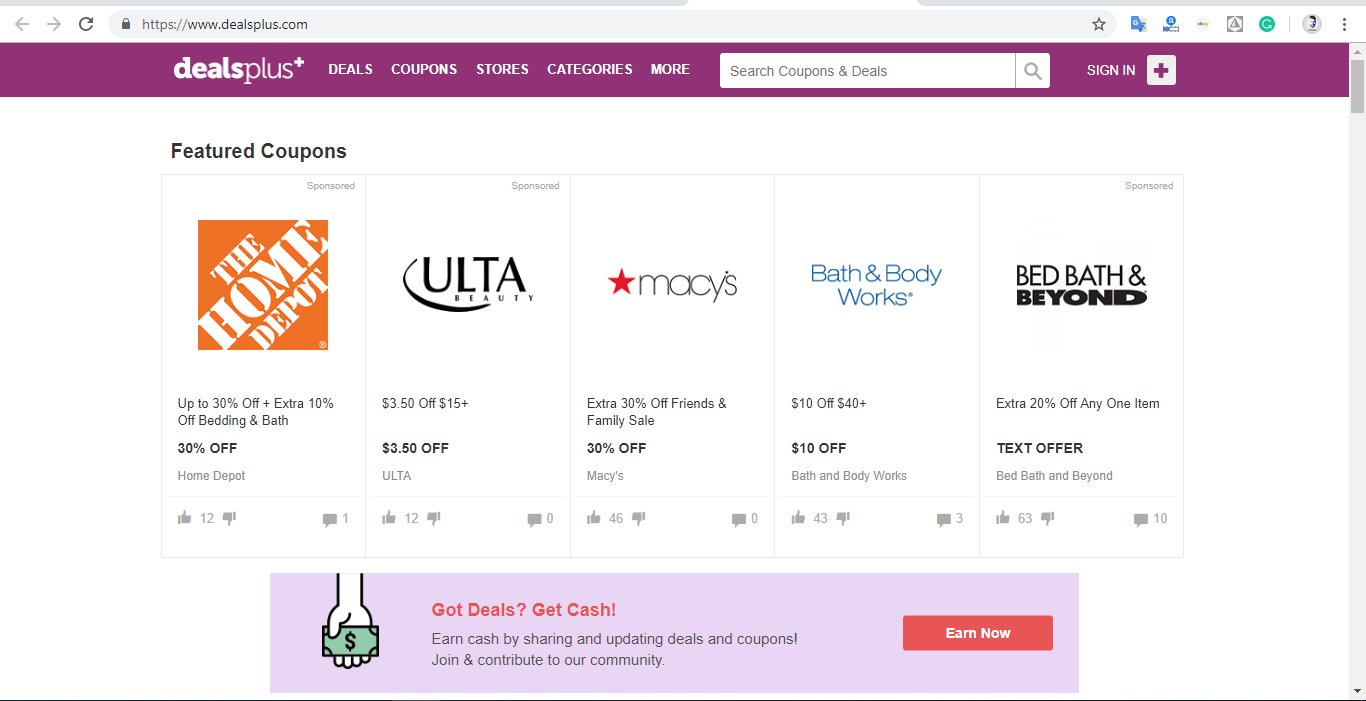Thumbs down the Home Depot coupon
The height and width of the screenshot is (701, 1366).
(229, 518)
